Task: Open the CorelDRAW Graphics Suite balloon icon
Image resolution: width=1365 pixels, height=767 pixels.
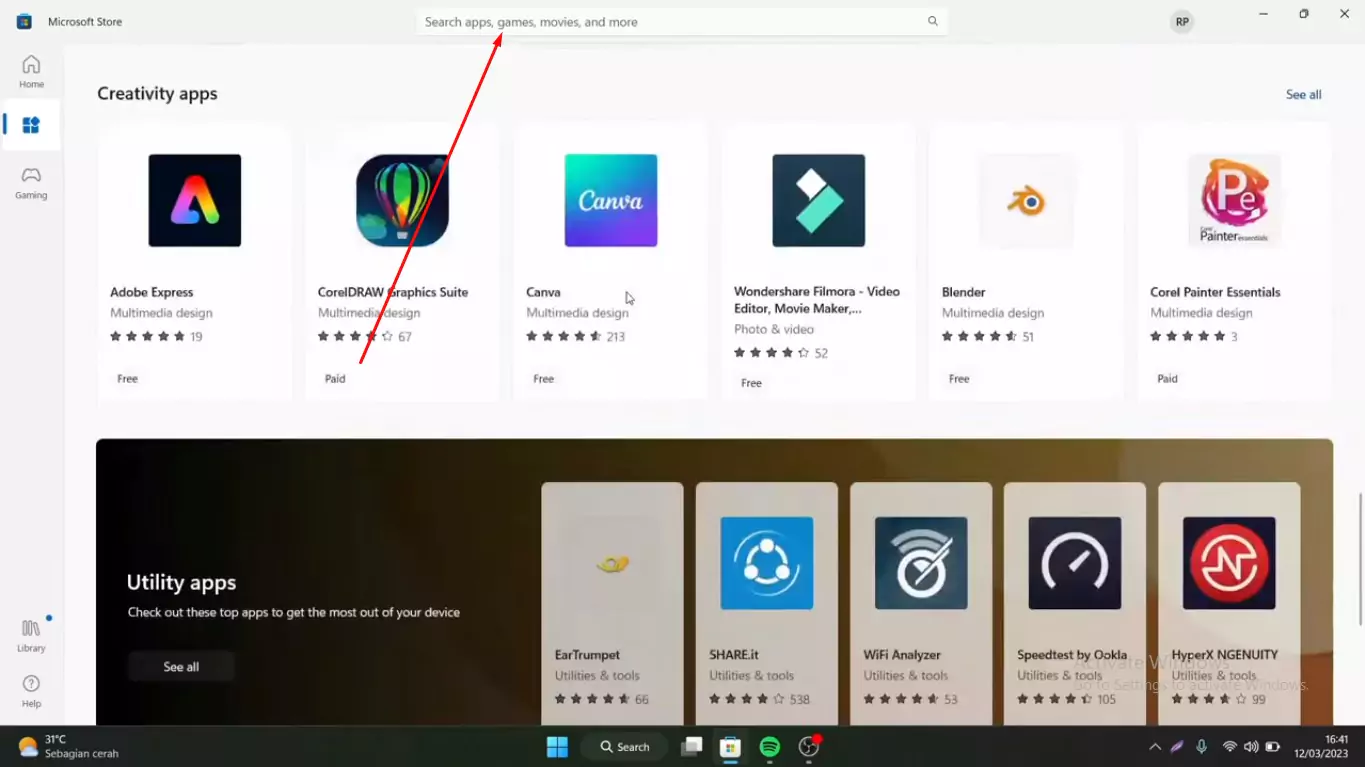Action: pos(402,200)
